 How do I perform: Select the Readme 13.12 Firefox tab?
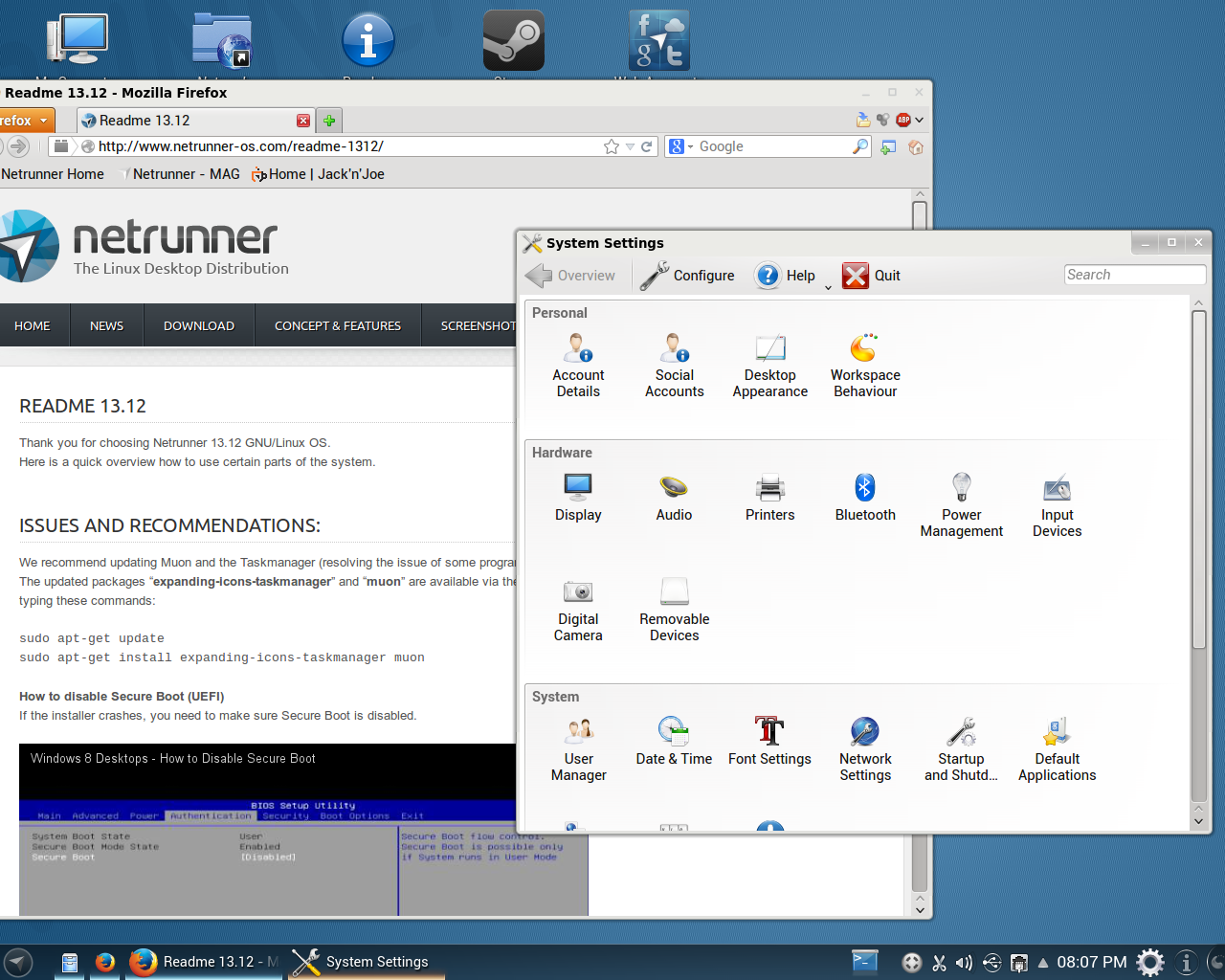coord(195,121)
